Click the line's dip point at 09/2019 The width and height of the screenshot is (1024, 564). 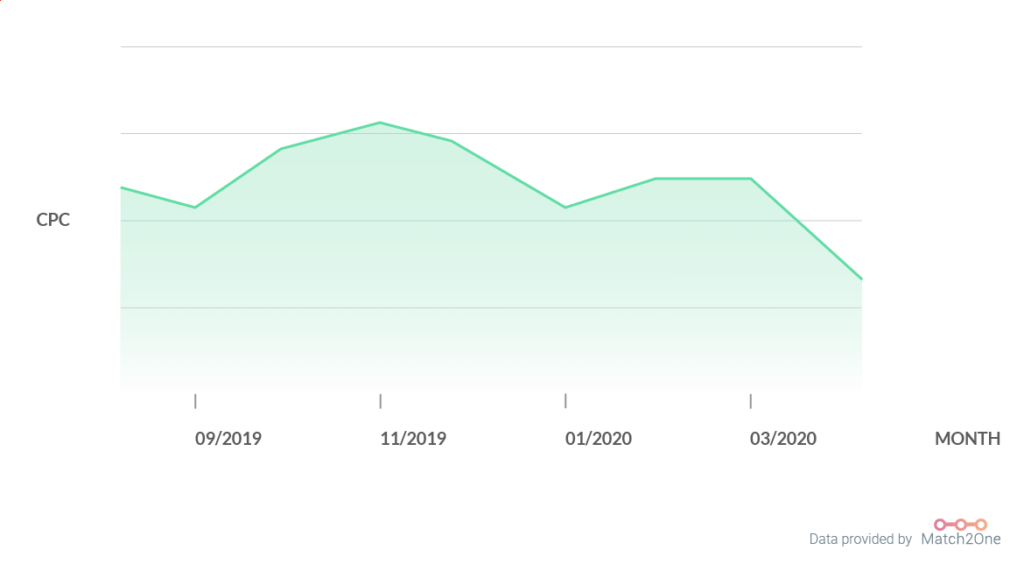(195, 207)
